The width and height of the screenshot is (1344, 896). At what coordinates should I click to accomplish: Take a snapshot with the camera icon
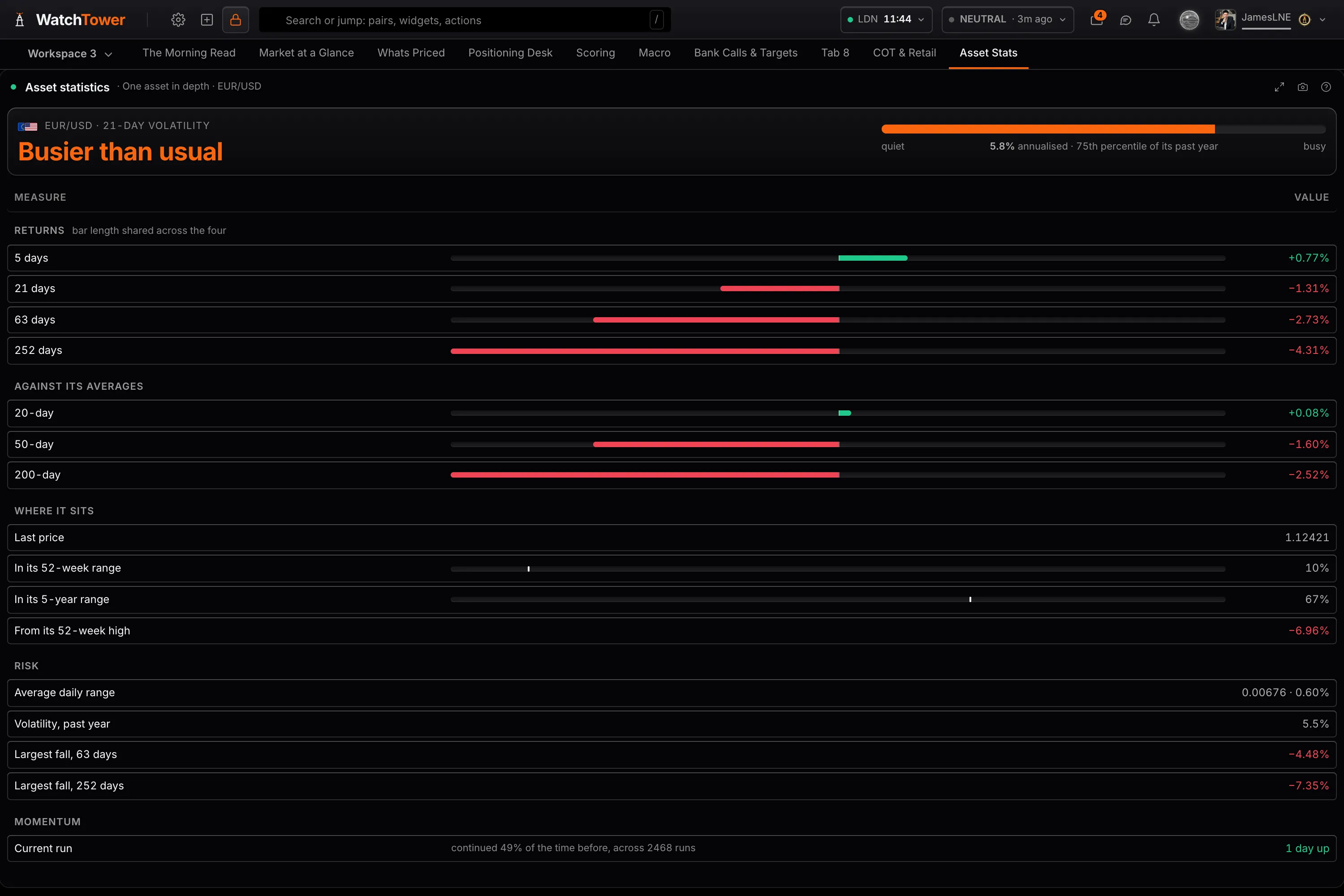(1303, 87)
